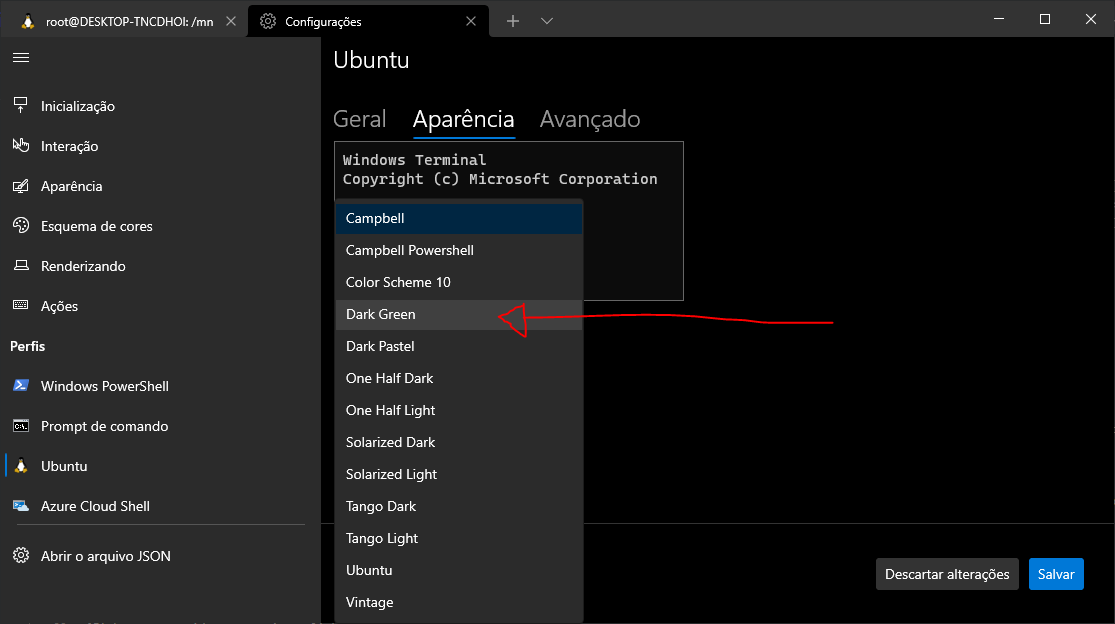The height and width of the screenshot is (624, 1115).
Task: Open Esquema de cores settings page
Action: tap(160, 226)
